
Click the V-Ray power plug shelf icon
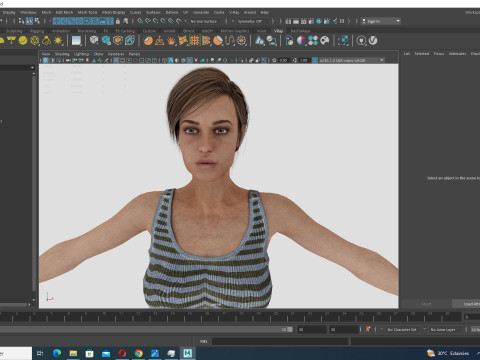tap(361, 41)
